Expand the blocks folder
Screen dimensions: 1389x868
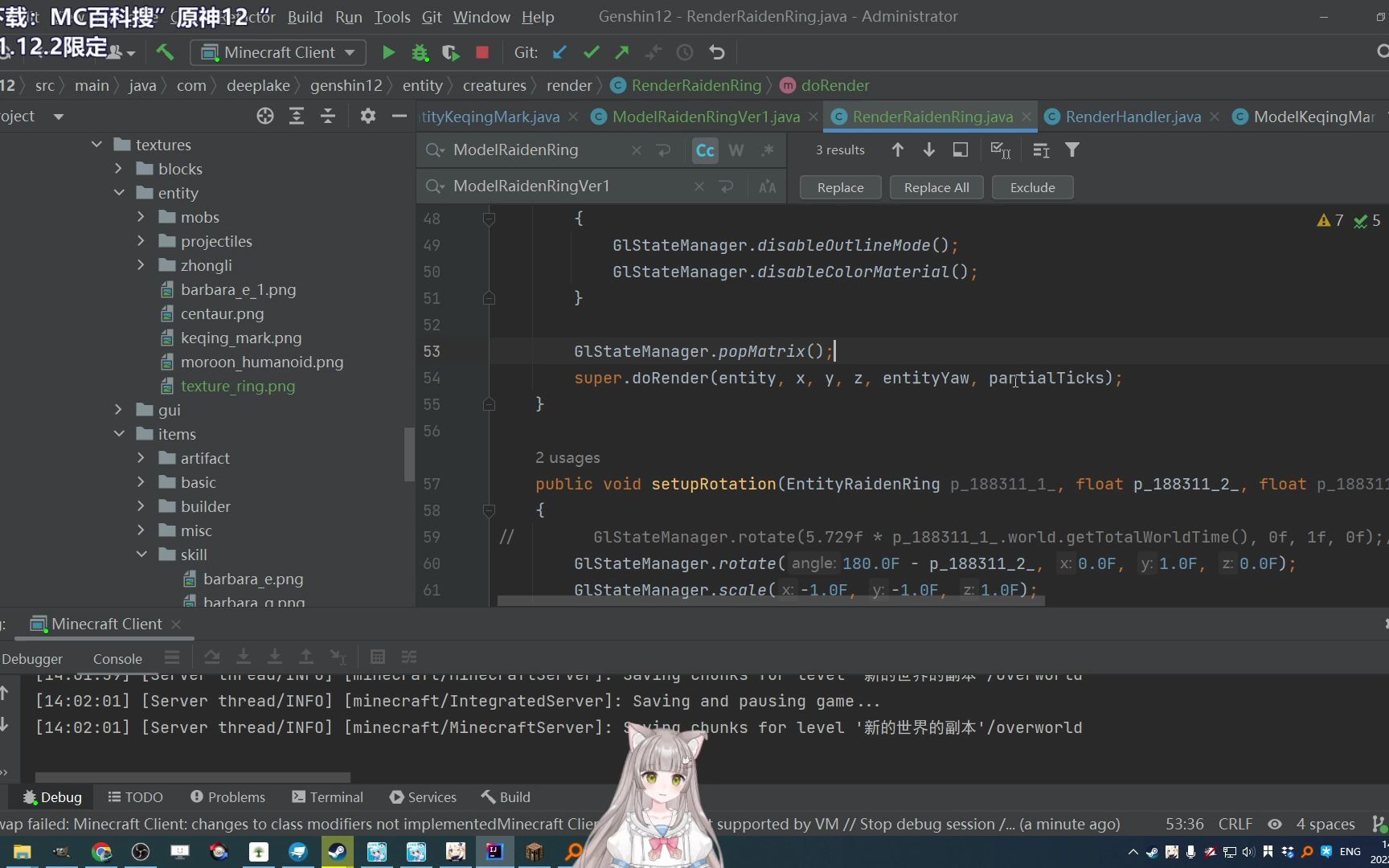click(x=119, y=169)
